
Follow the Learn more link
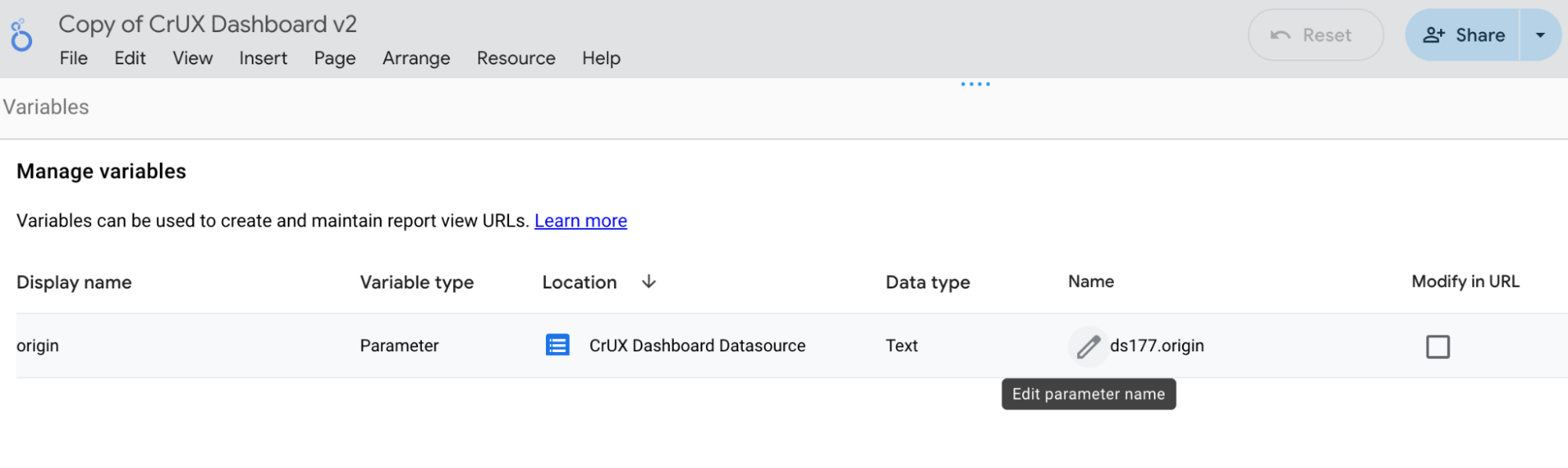tap(580, 221)
